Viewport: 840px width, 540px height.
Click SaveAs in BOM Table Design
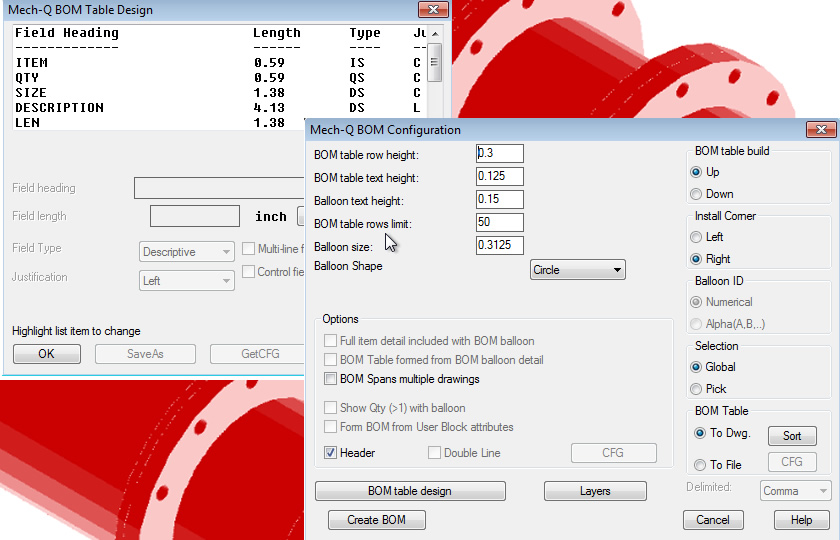tap(145, 354)
